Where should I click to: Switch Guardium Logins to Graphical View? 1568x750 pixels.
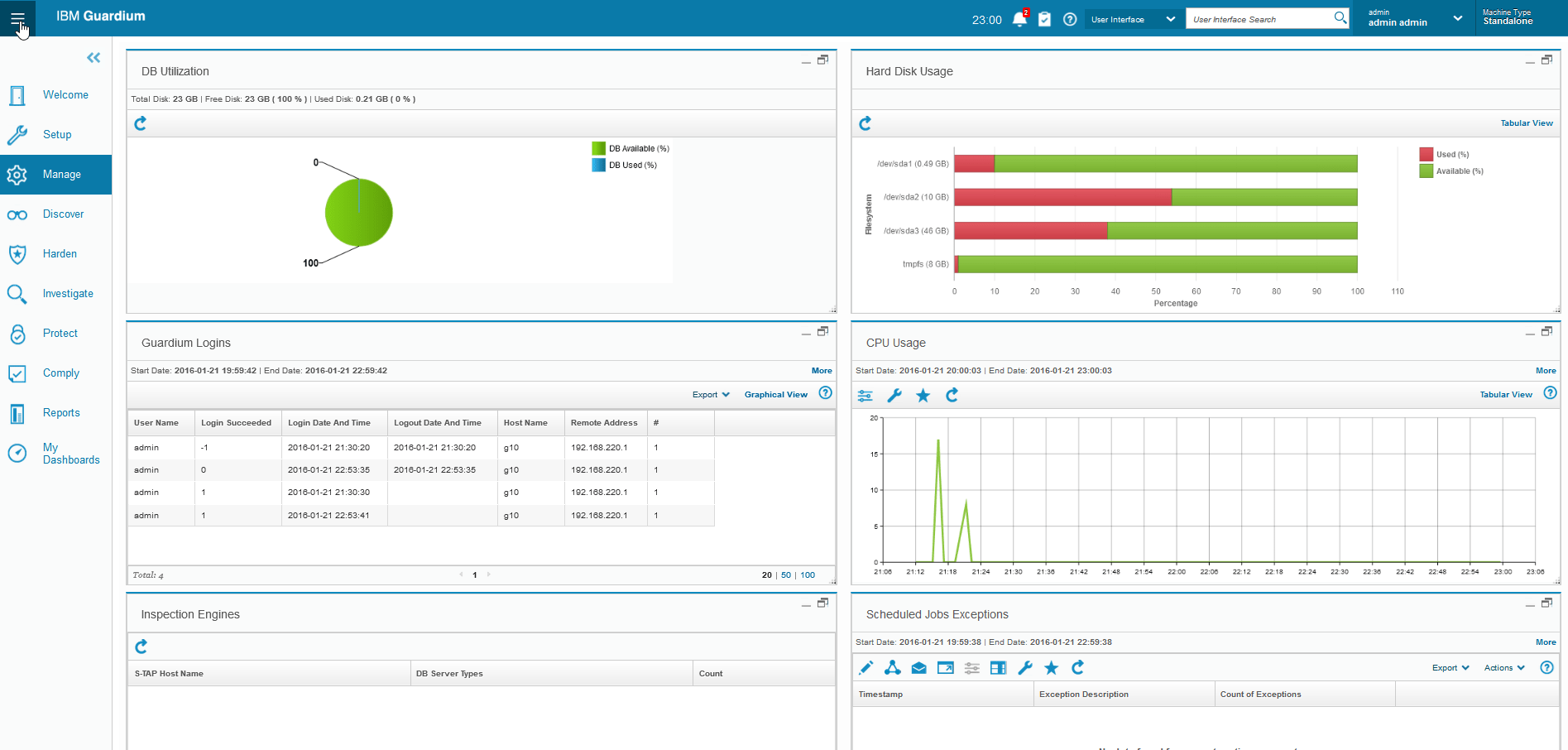775,395
